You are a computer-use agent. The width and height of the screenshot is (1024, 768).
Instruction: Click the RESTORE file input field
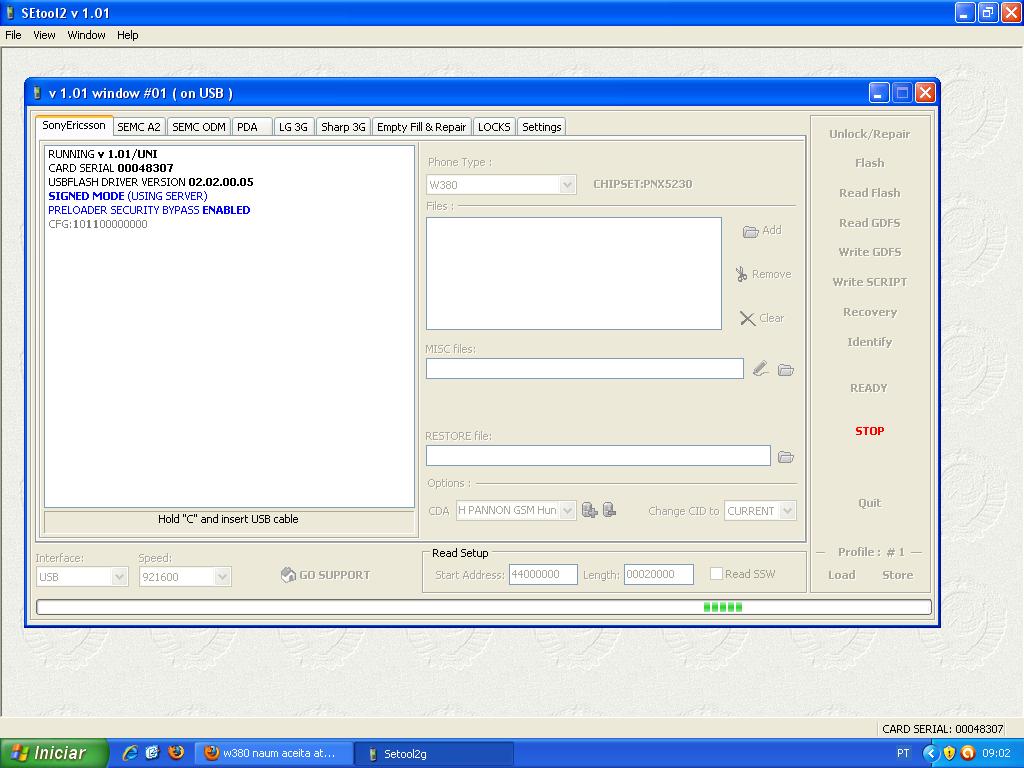pyautogui.click(x=598, y=455)
